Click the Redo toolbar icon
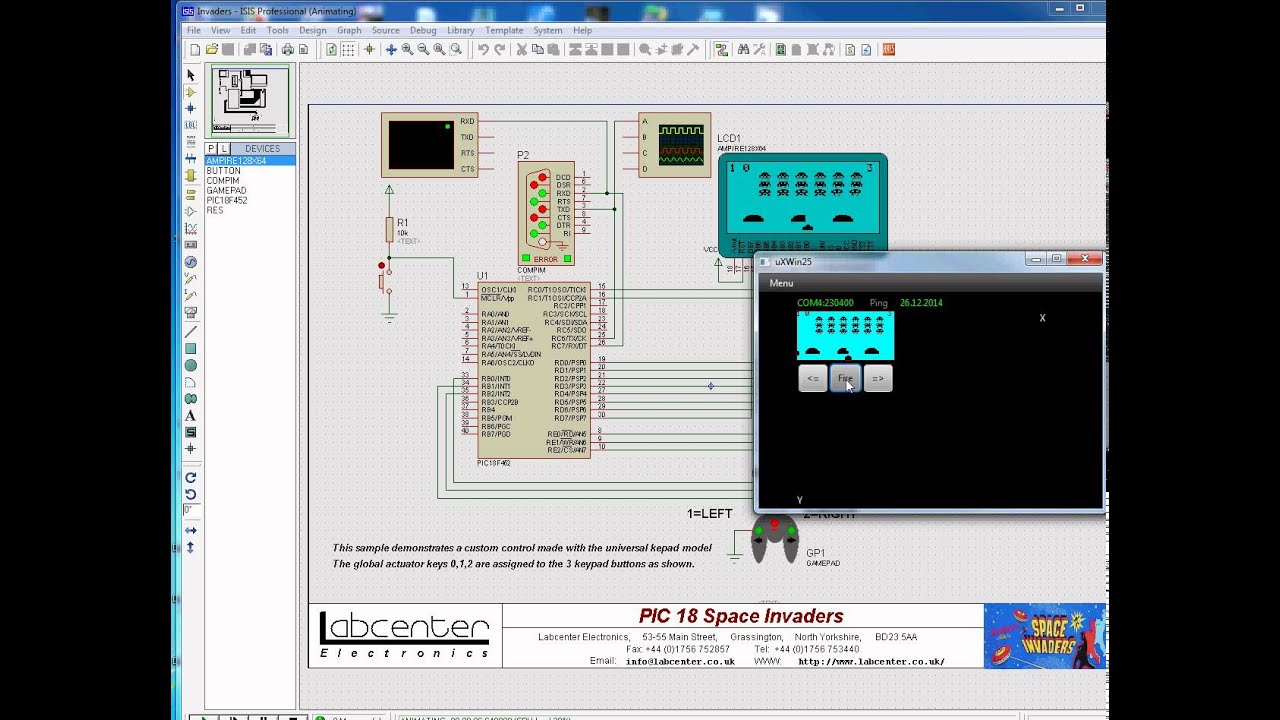 [x=499, y=49]
